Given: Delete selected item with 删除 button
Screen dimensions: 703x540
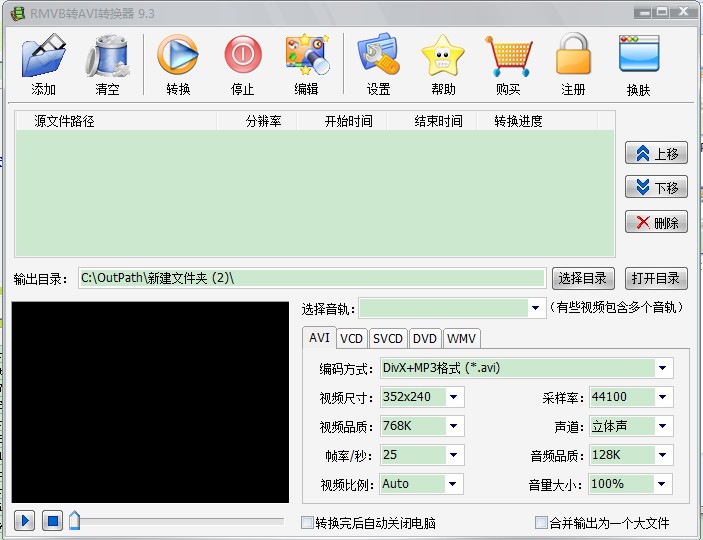Looking at the screenshot, I should [656, 222].
